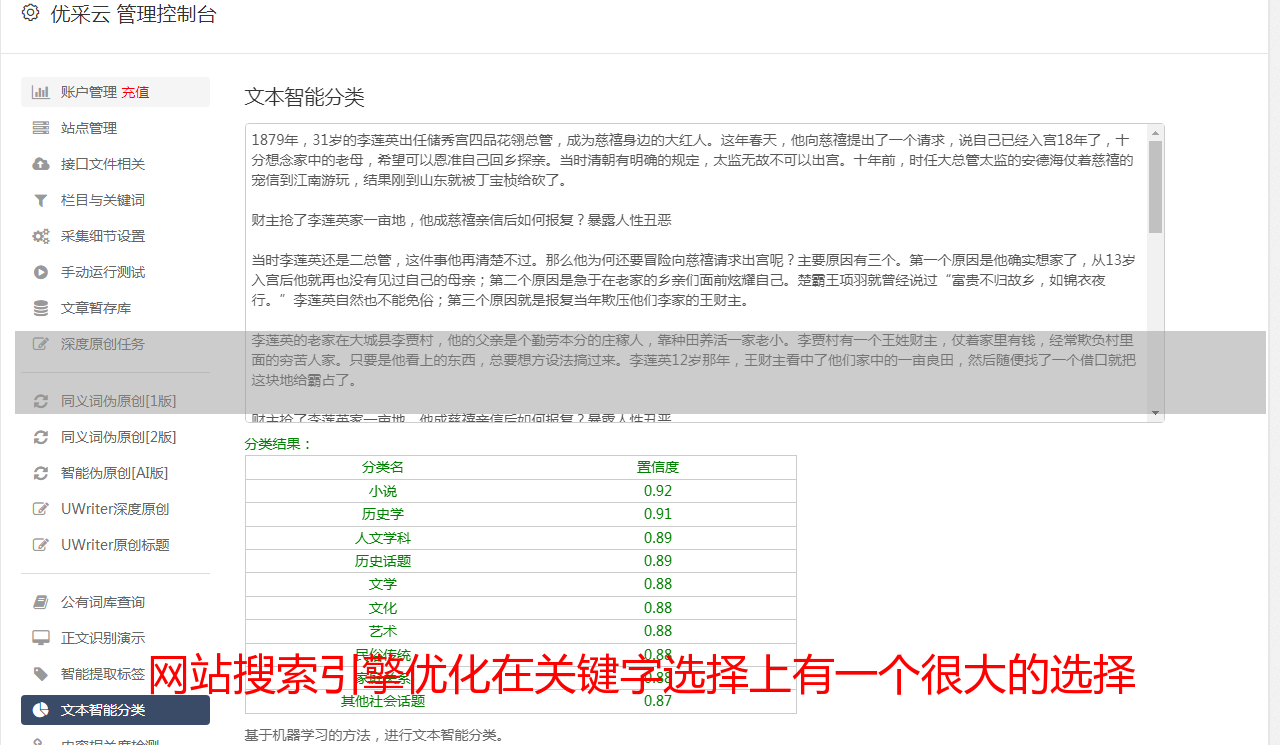Click the text area scrollbar down arrow

(x=1156, y=414)
